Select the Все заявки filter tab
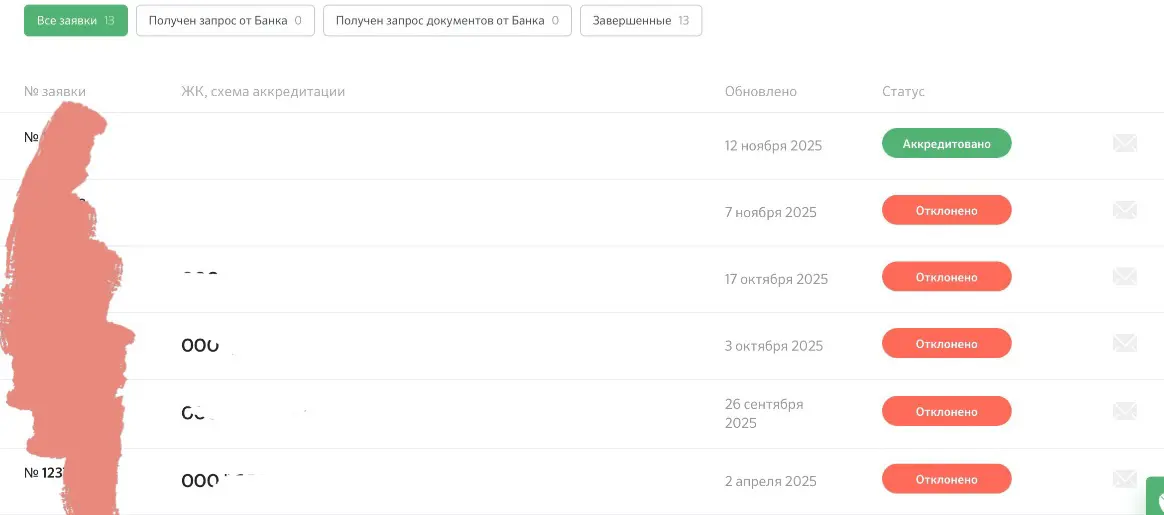Image resolution: width=1164 pixels, height=515 pixels. tap(76, 21)
